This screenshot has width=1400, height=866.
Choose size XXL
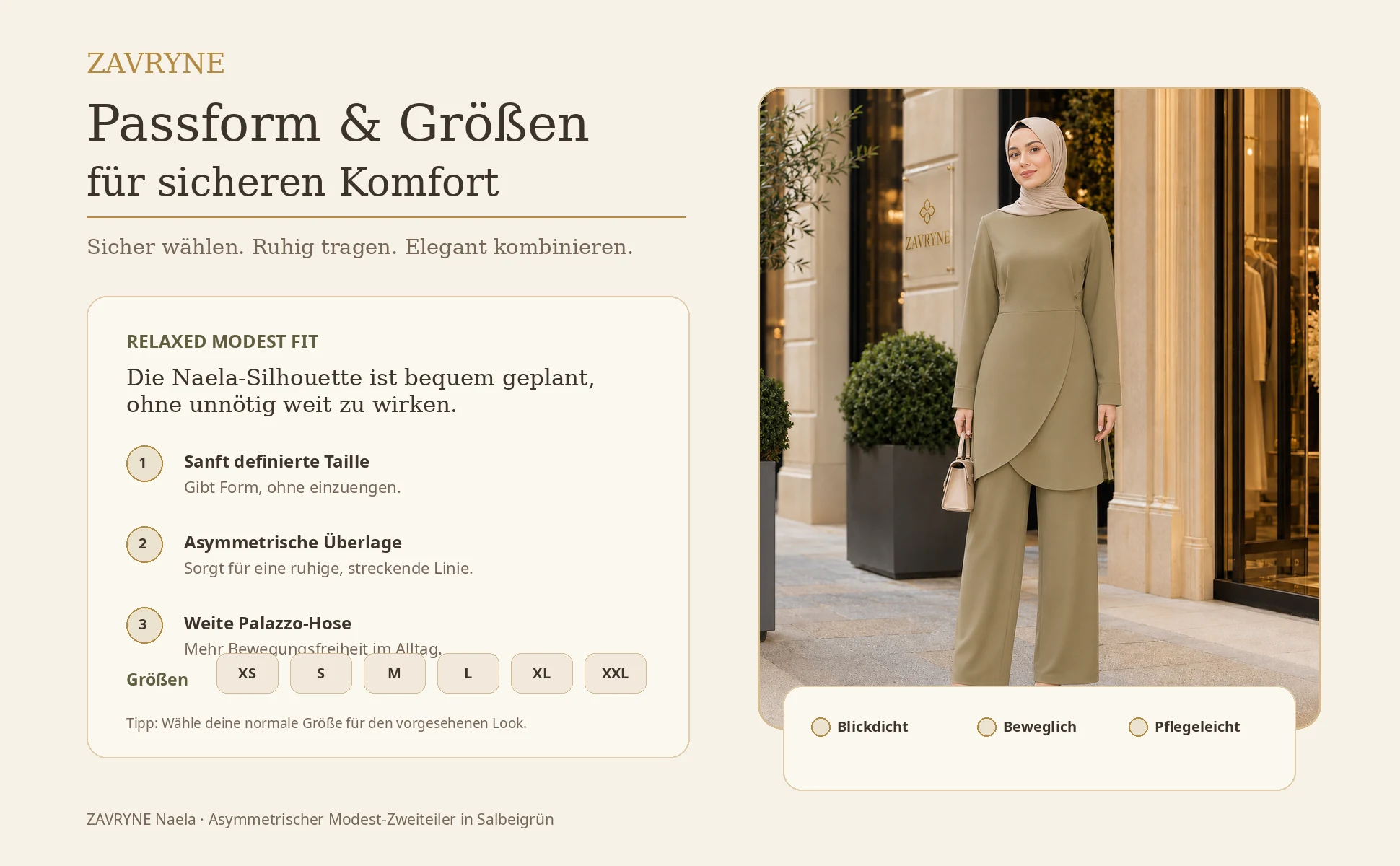(615, 673)
